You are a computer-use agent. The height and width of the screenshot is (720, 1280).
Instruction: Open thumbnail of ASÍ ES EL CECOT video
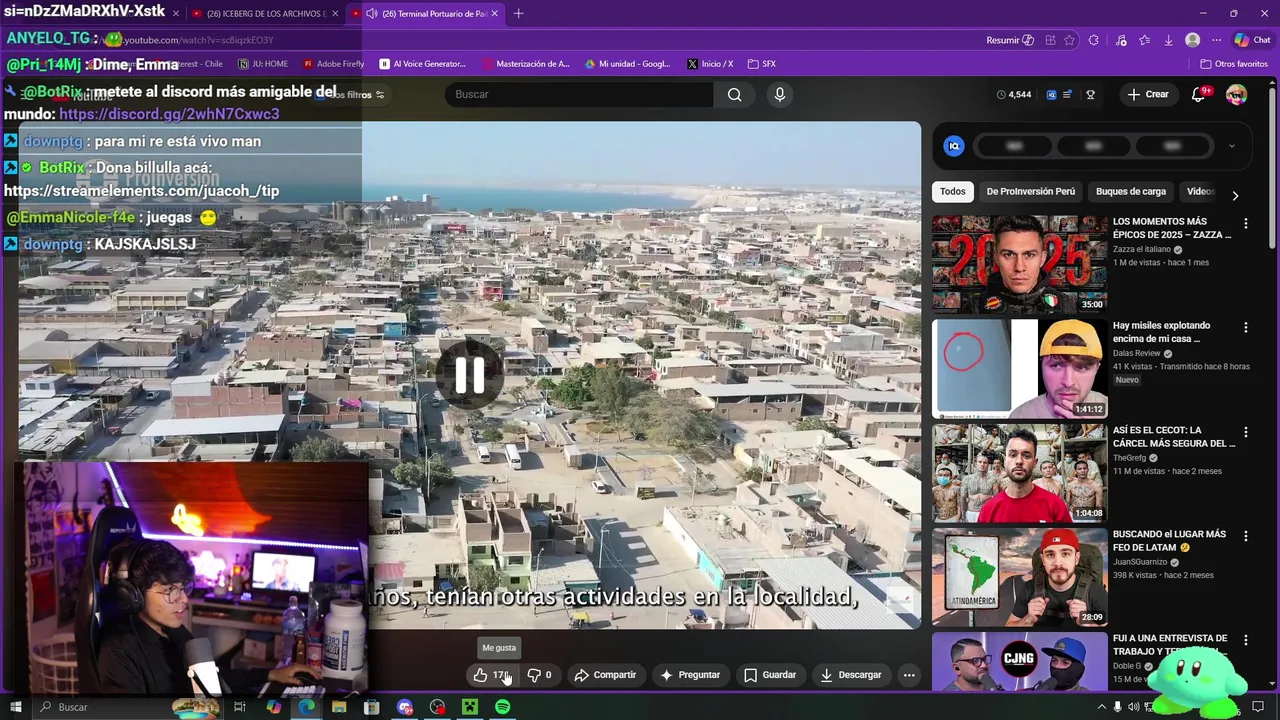pos(1020,472)
